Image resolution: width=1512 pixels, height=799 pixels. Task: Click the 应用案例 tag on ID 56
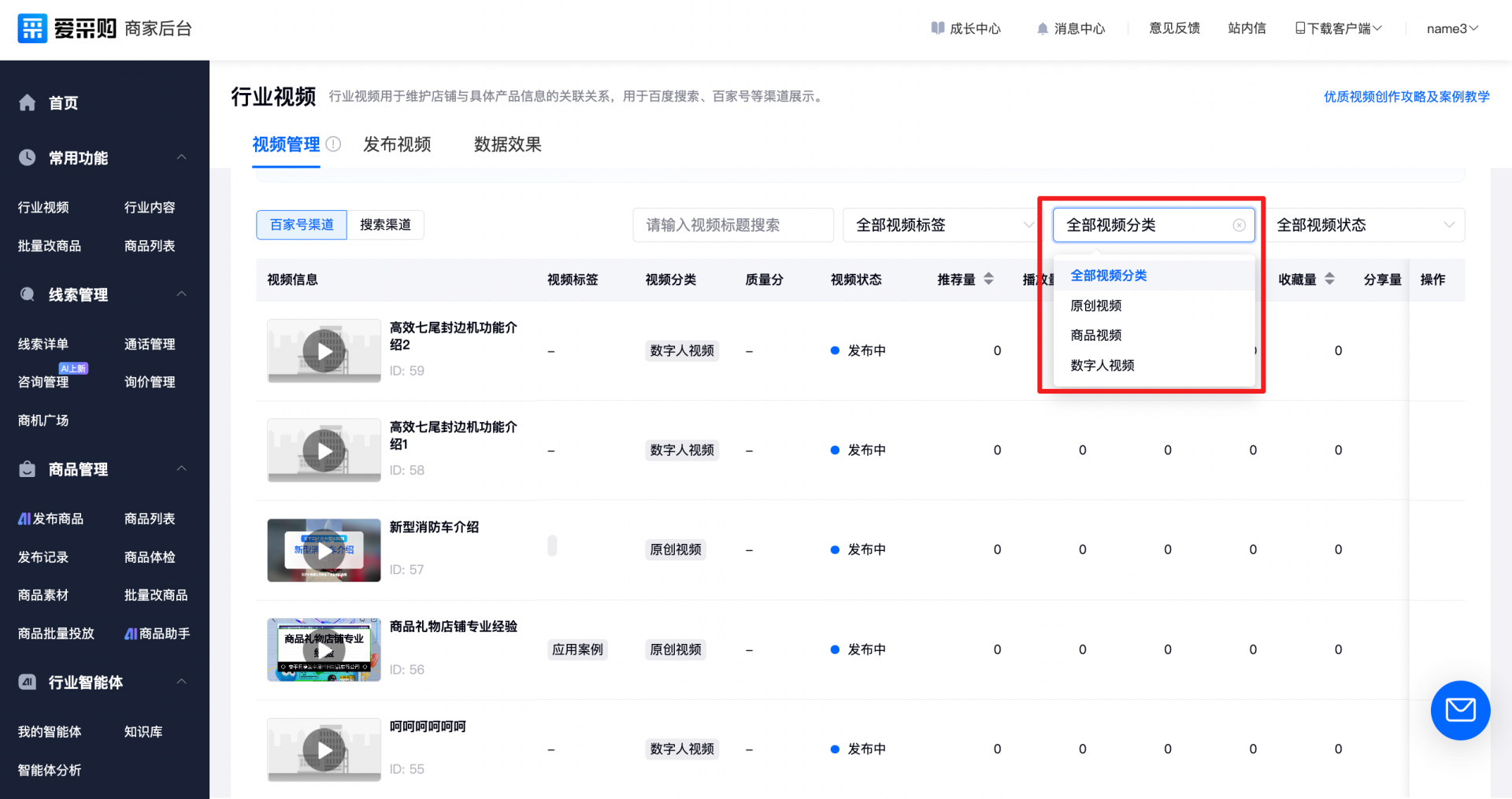click(577, 649)
